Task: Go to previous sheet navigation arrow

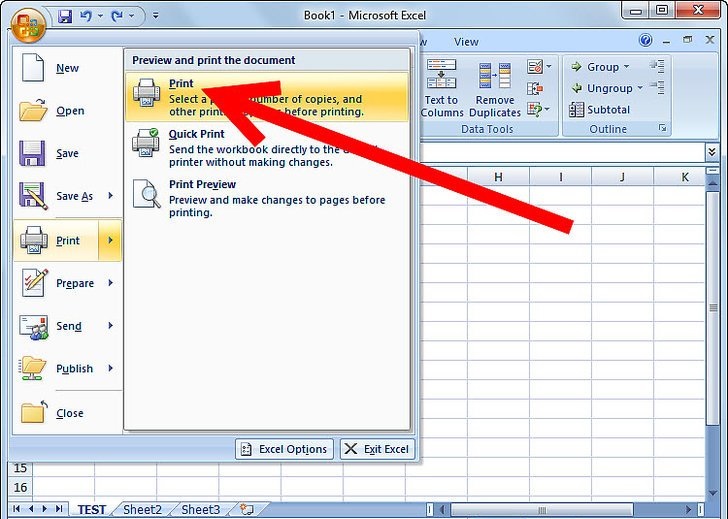Action: point(31,509)
